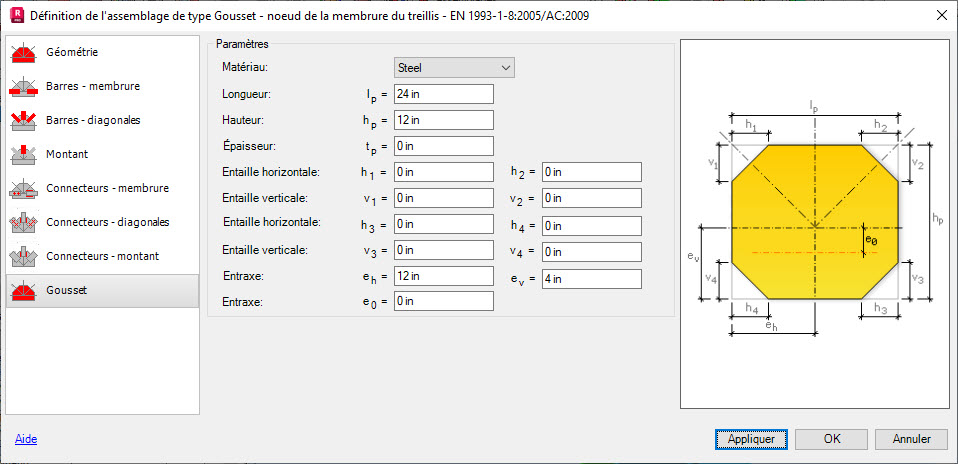The height and width of the screenshot is (464, 958).
Task: Click the Annuler button
Action: (x=911, y=439)
